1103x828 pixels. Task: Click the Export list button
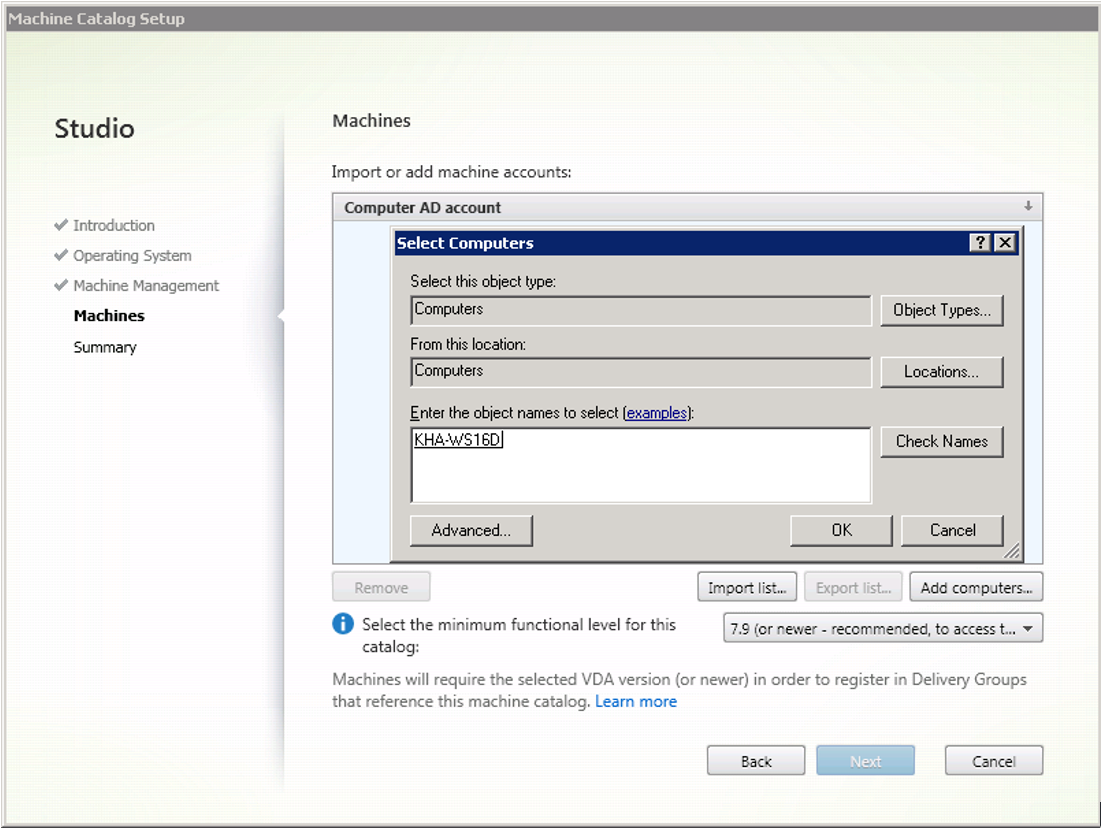click(853, 587)
